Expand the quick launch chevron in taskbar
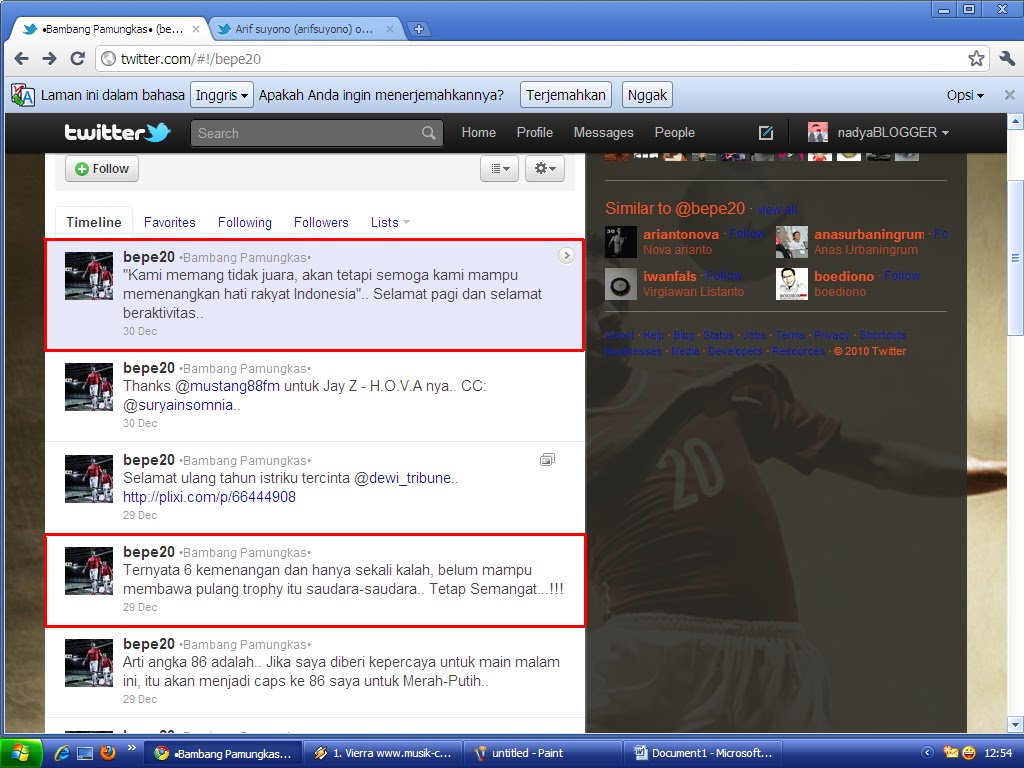This screenshot has width=1024, height=768. pyautogui.click(x=131, y=748)
